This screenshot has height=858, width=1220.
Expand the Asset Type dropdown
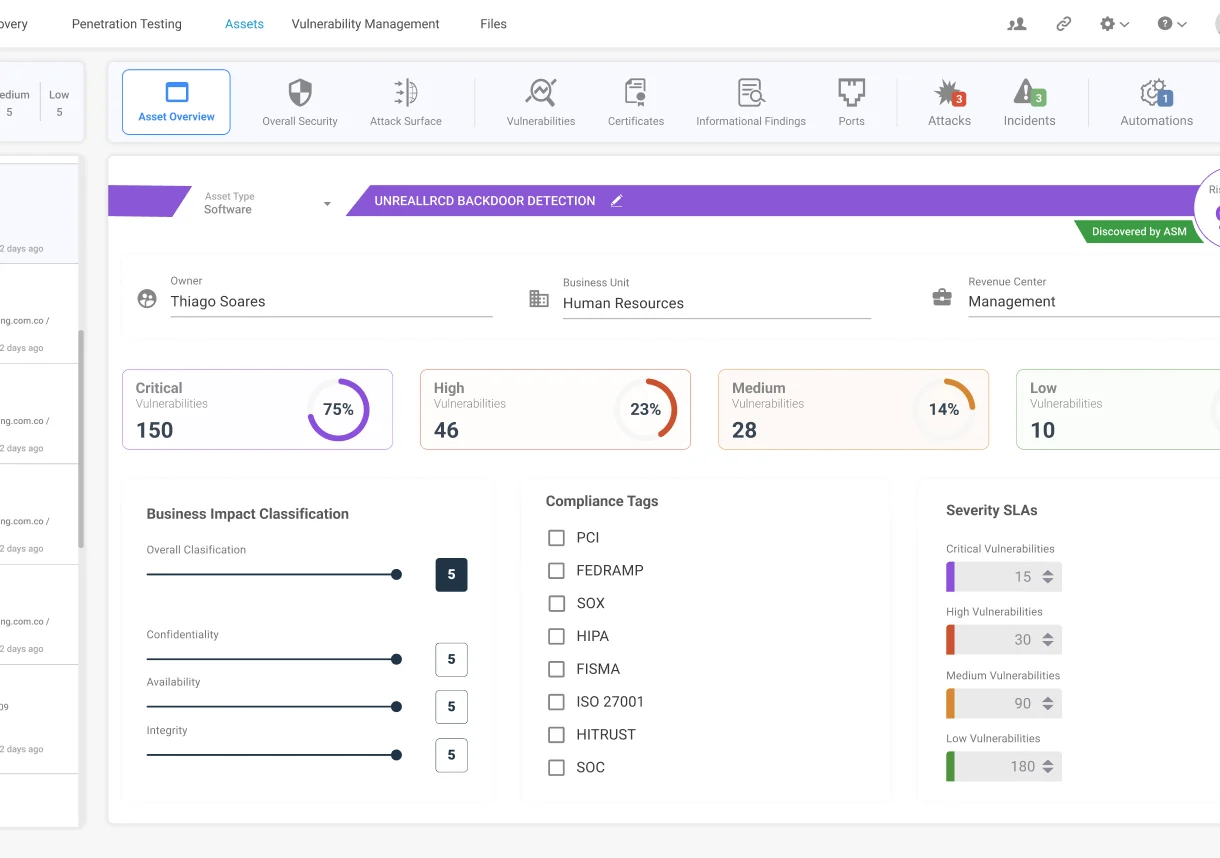tap(327, 204)
